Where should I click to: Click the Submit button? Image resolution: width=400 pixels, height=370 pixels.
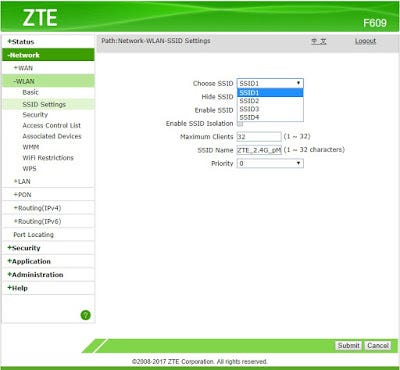pos(348,345)
